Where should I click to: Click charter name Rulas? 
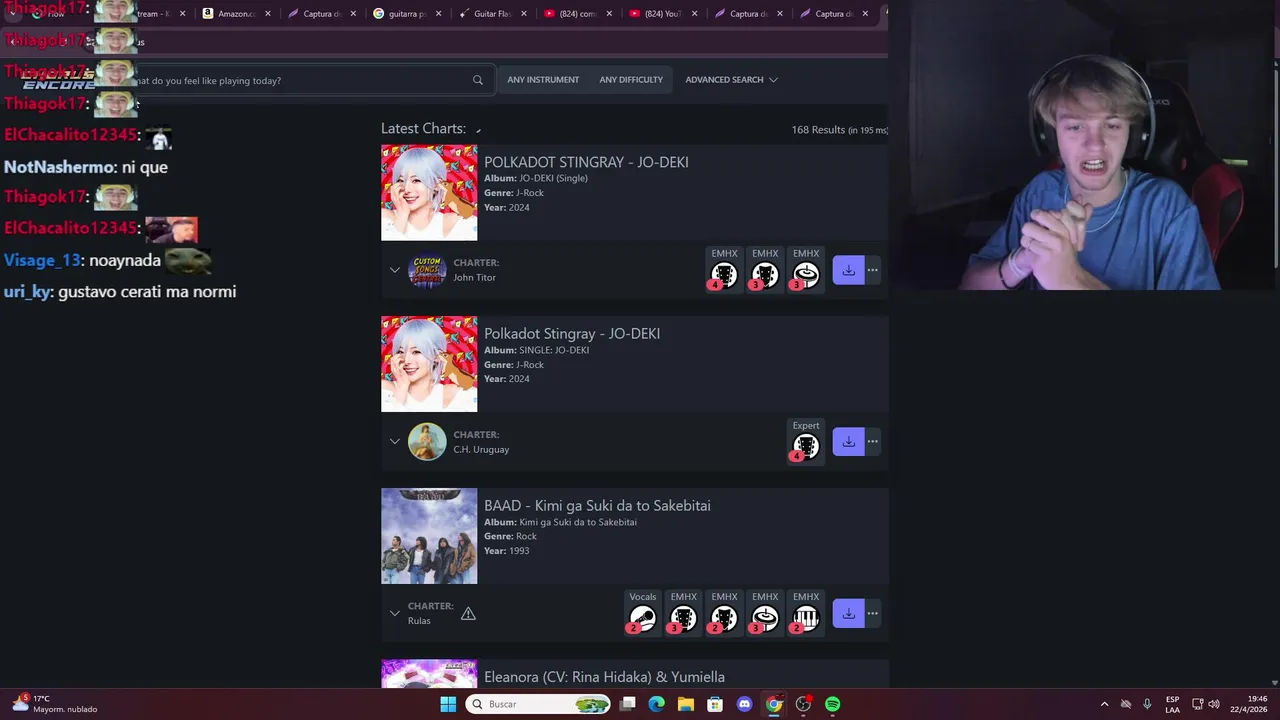coord(419,621)
